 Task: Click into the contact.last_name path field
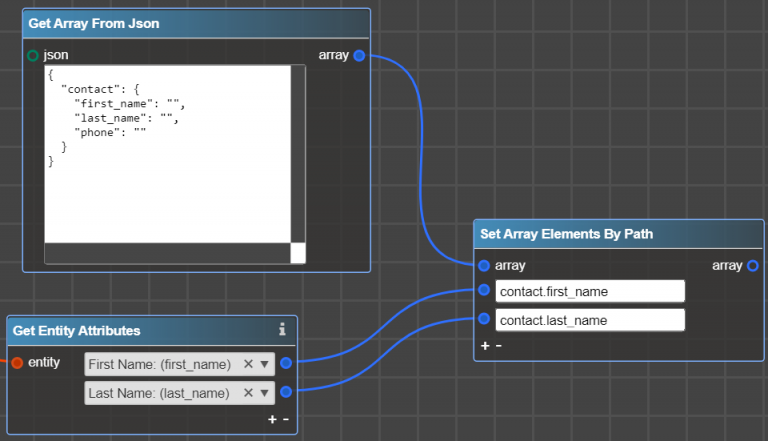tap(590, 320)
